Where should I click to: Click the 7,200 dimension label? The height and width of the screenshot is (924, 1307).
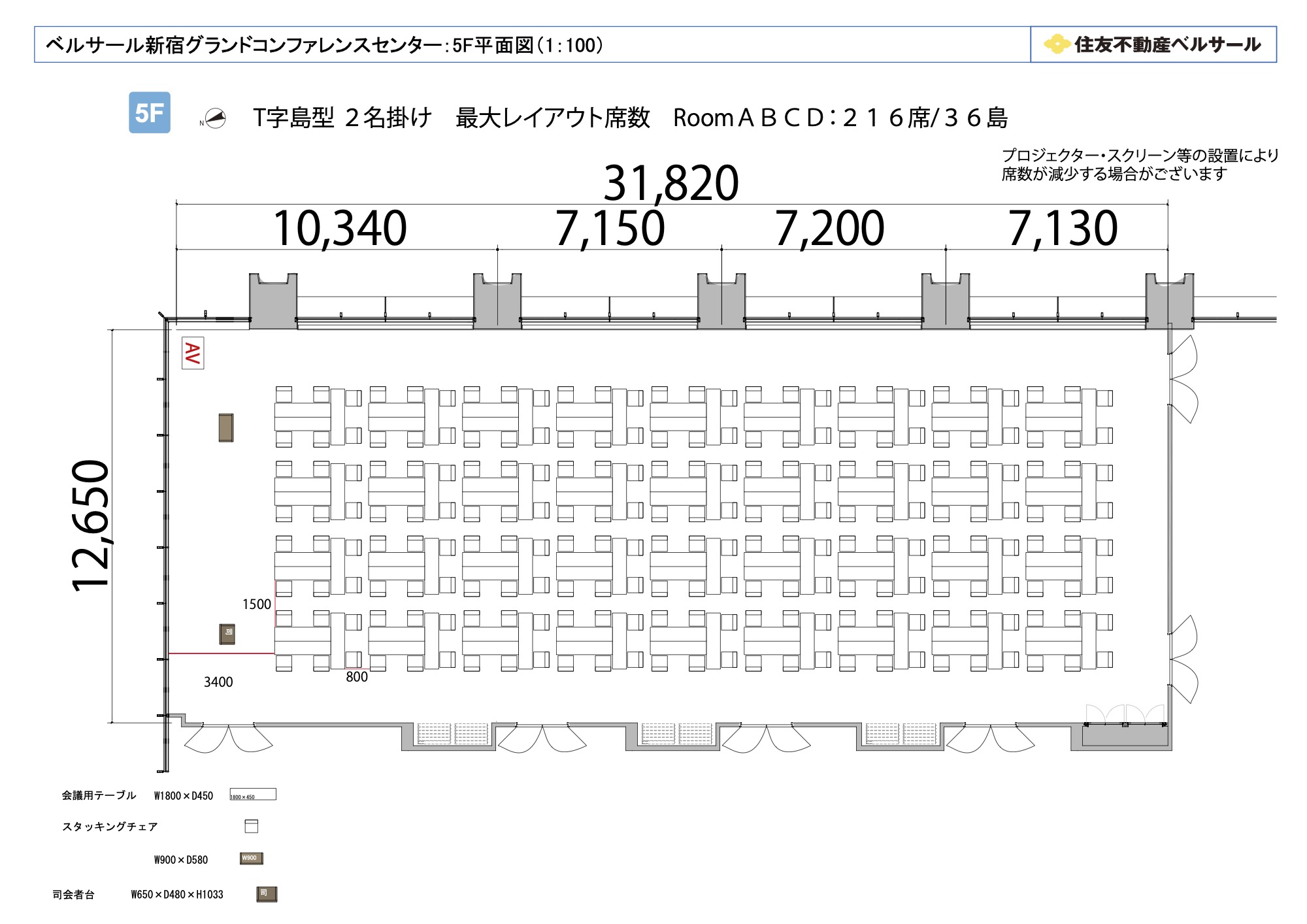click(830, 228)
